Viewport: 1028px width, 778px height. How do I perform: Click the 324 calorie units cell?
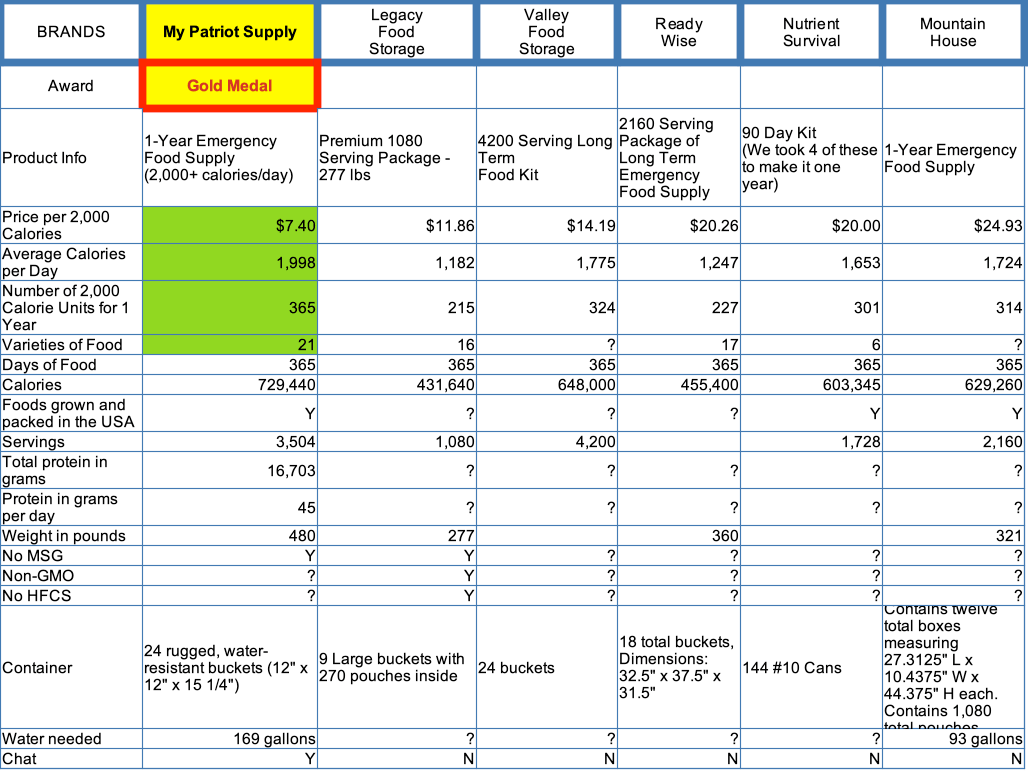[547, 307]
